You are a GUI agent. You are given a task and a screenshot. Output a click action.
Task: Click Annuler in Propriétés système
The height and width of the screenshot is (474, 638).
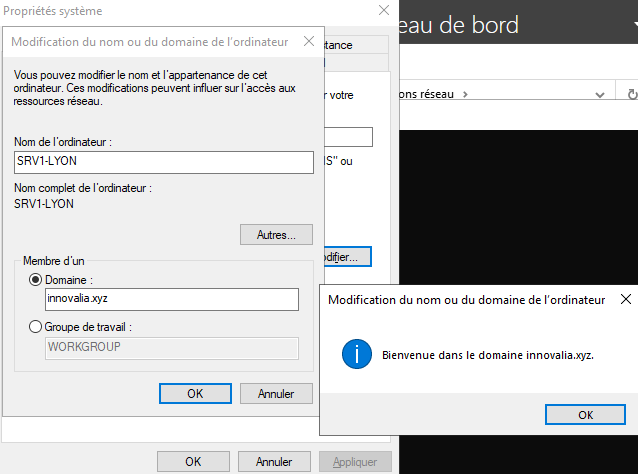click(274, 461)
